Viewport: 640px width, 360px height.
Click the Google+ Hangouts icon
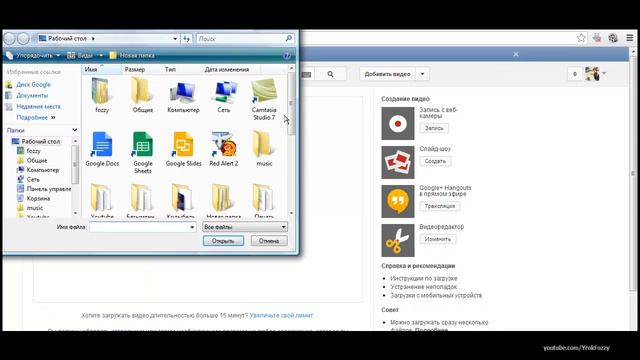tap(398, 201)
